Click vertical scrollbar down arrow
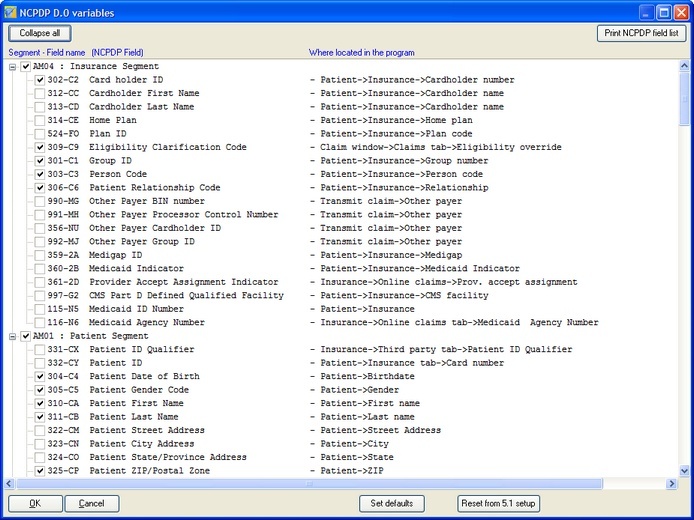 pos(684,471)
